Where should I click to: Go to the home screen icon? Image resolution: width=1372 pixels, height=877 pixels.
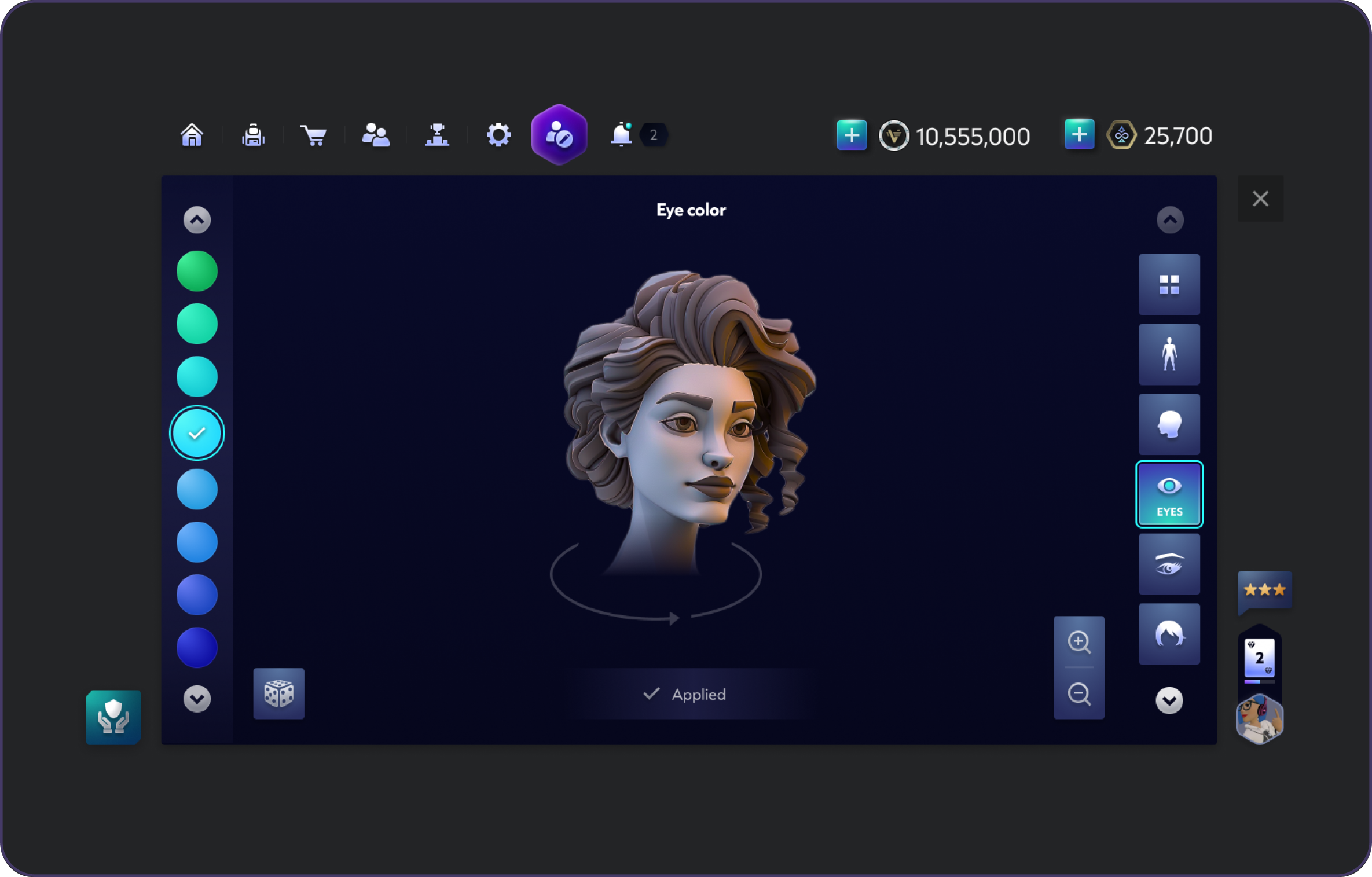coord(192,135)
